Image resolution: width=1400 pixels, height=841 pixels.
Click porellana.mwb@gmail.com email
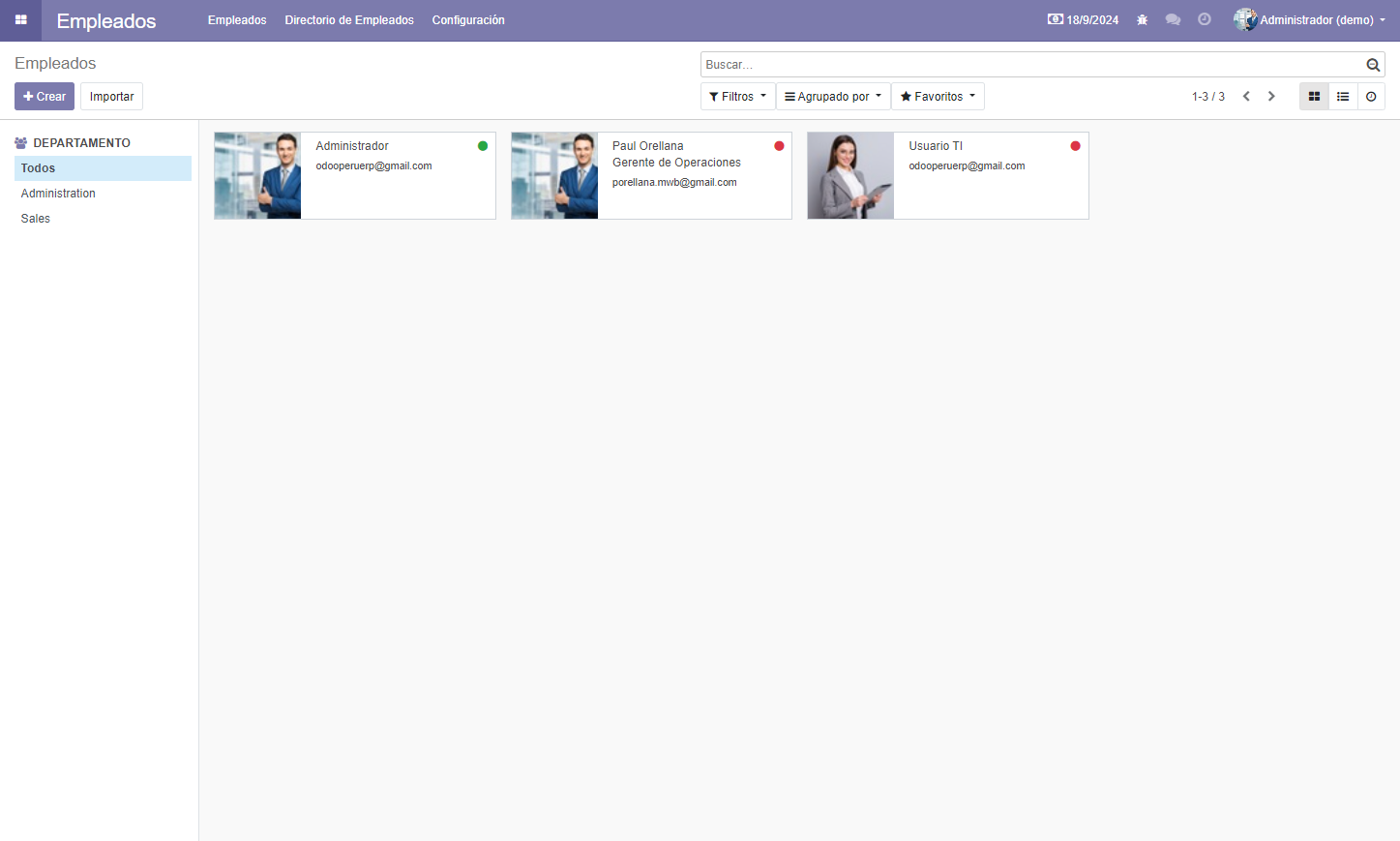(x=674, y=182)
